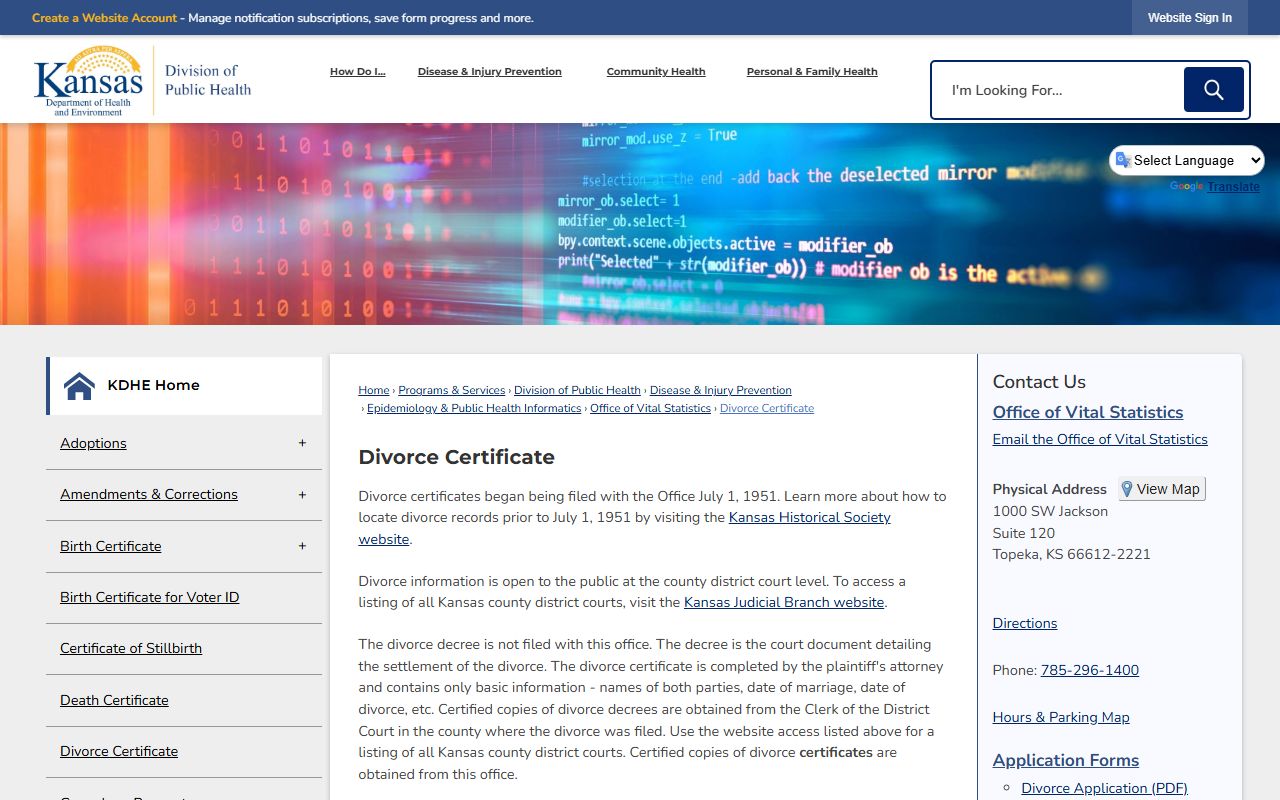The image size is (1280, 800).
Task: Open Birth Certificate sidebar link
Action: 110,546
